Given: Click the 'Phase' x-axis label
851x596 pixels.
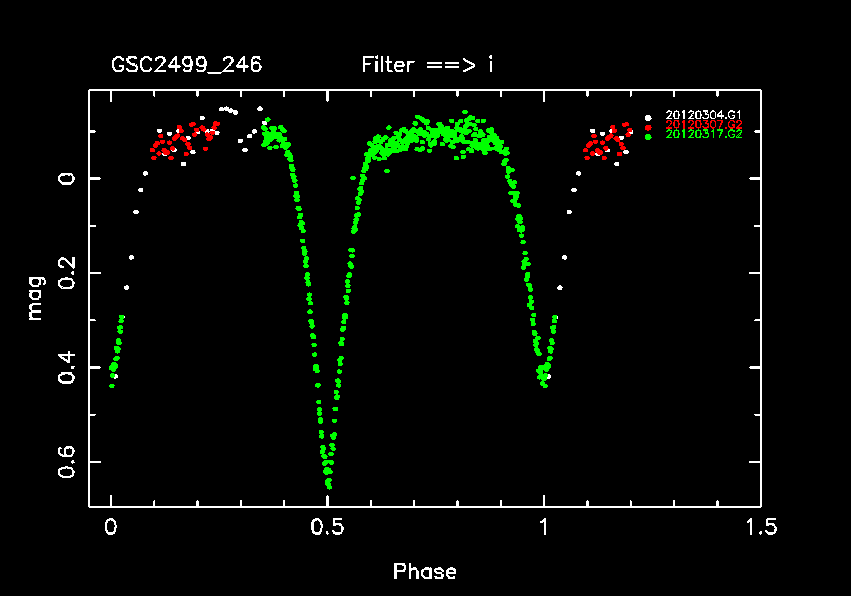Looking at the screenshot, I should (x=425, y=572).
